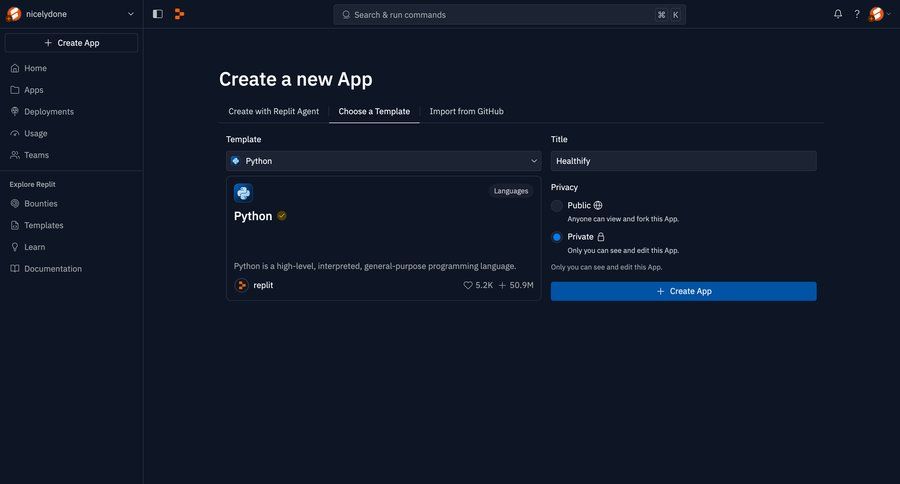This screenshot has height=484, width=900.
Task: Open Home in the sidebar
Action: 71,68
